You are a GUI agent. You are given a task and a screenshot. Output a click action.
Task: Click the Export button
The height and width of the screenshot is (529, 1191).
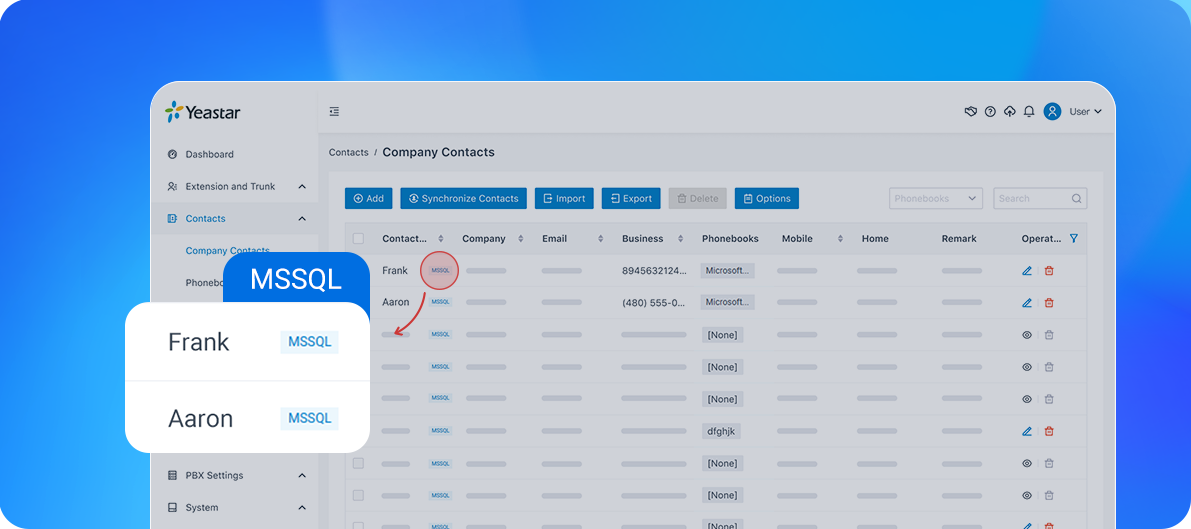pyautogui.click(x=631, y=198)
